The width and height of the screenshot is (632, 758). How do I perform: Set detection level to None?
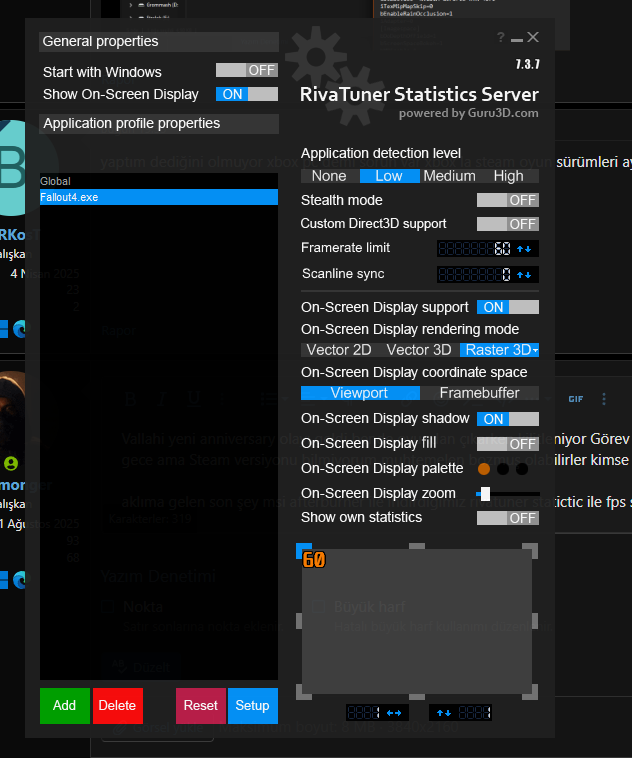[329, 176]
